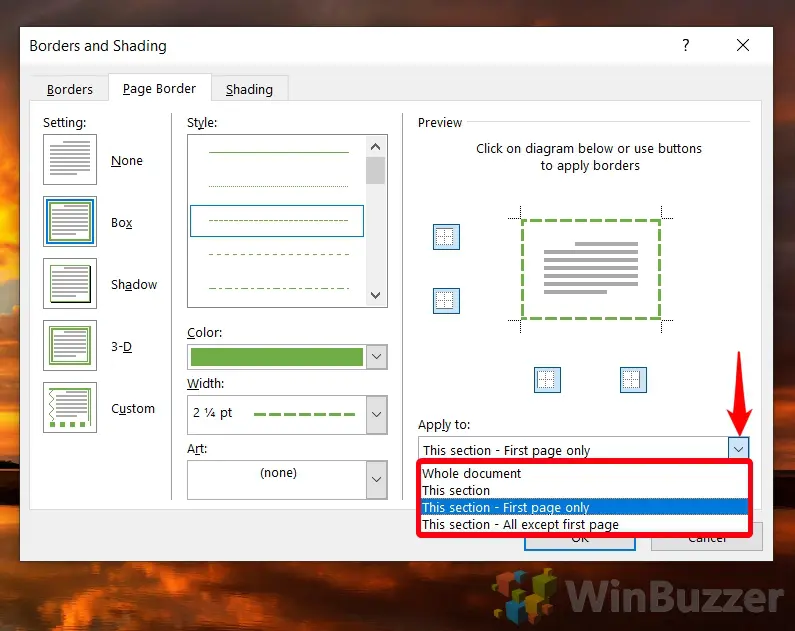795x631 pixels.
Task: Toggle the right border button in Preview
Action: tap(632, 380)
